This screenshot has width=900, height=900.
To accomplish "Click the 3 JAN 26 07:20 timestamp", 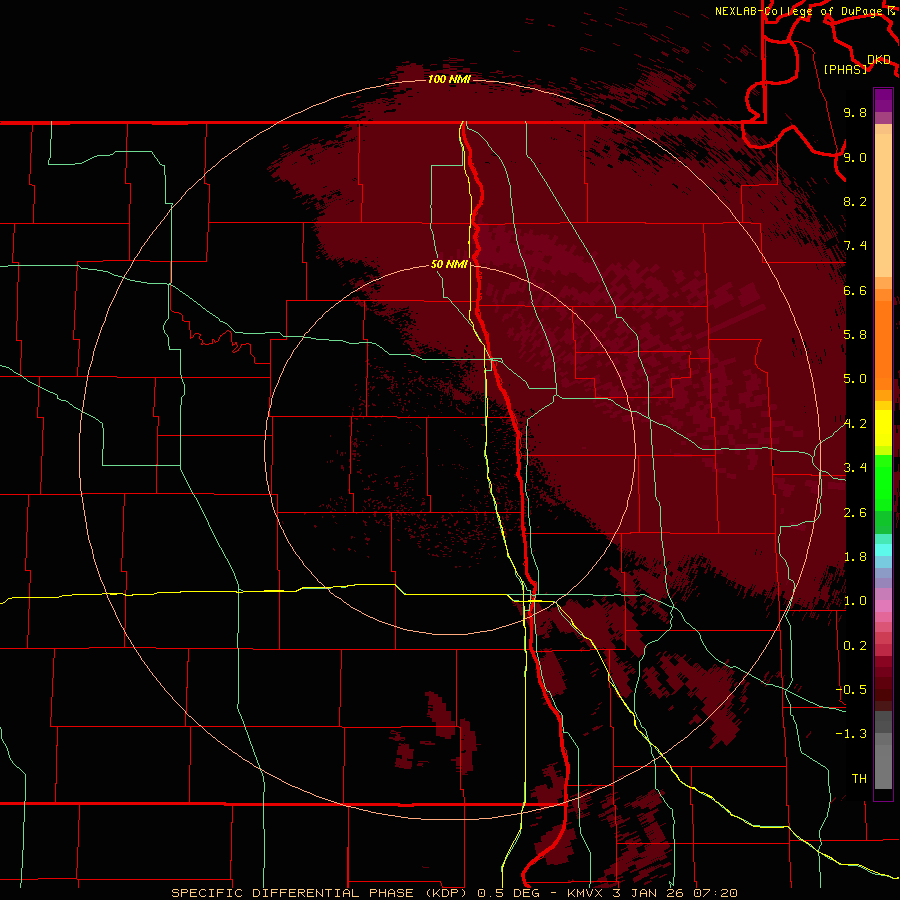I will 674,893.
